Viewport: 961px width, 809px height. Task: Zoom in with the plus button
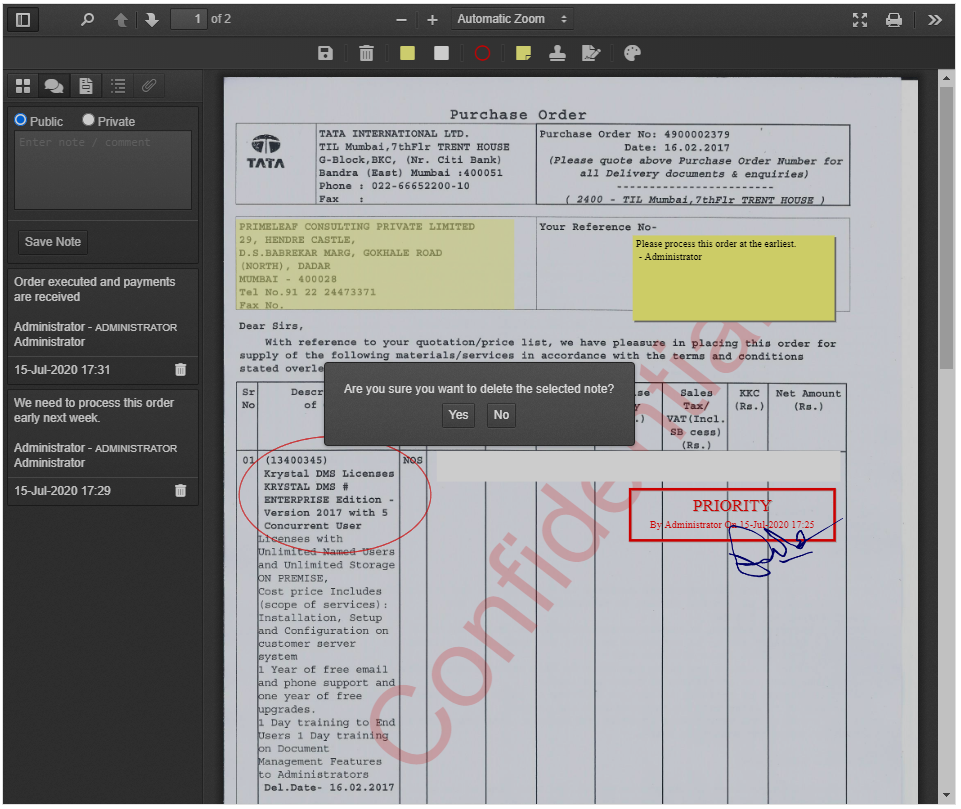click(x=432, y=20)
